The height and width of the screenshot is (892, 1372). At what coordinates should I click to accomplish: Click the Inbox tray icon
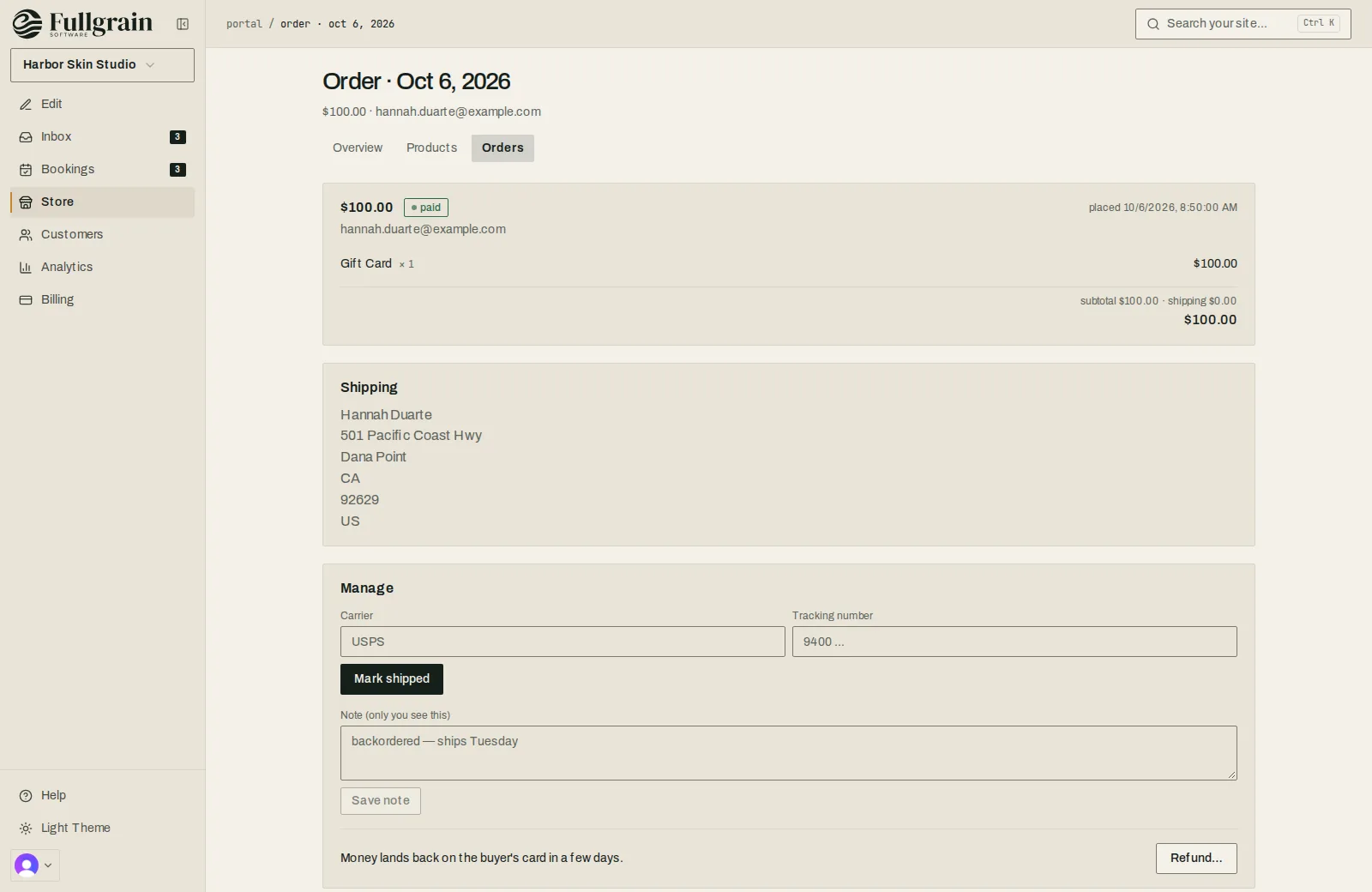[x=26, y=137]
